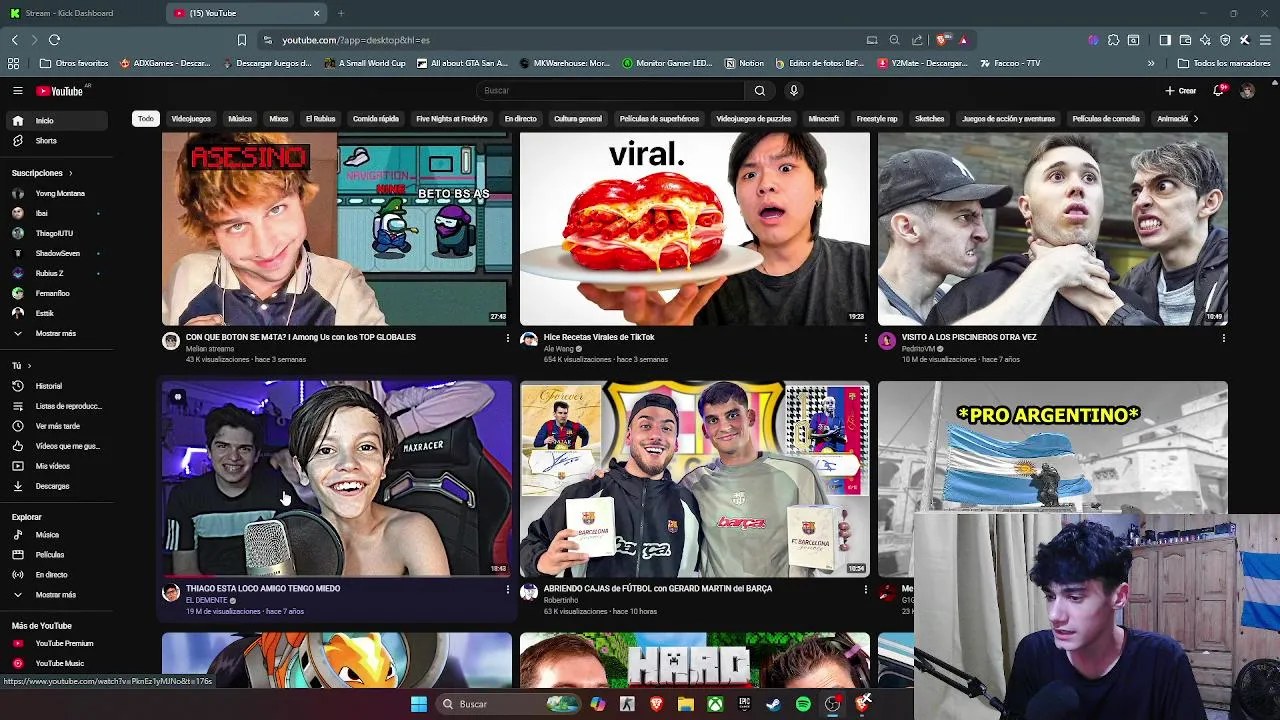The width and height of the screenshot is (1280, 720).
Task: Open the PRO ARGENTINO video thumbnail
Action: point(1052,447)
